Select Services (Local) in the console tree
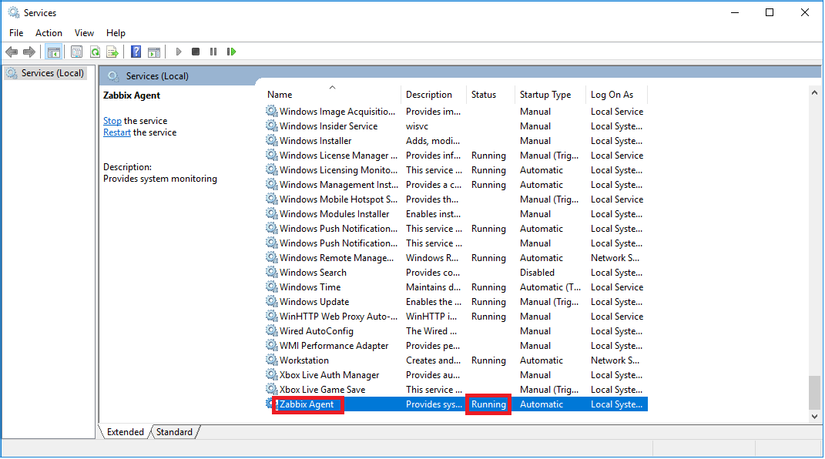Screen dimensions: 825x459 pyautogui.click(x=45, y=73)
